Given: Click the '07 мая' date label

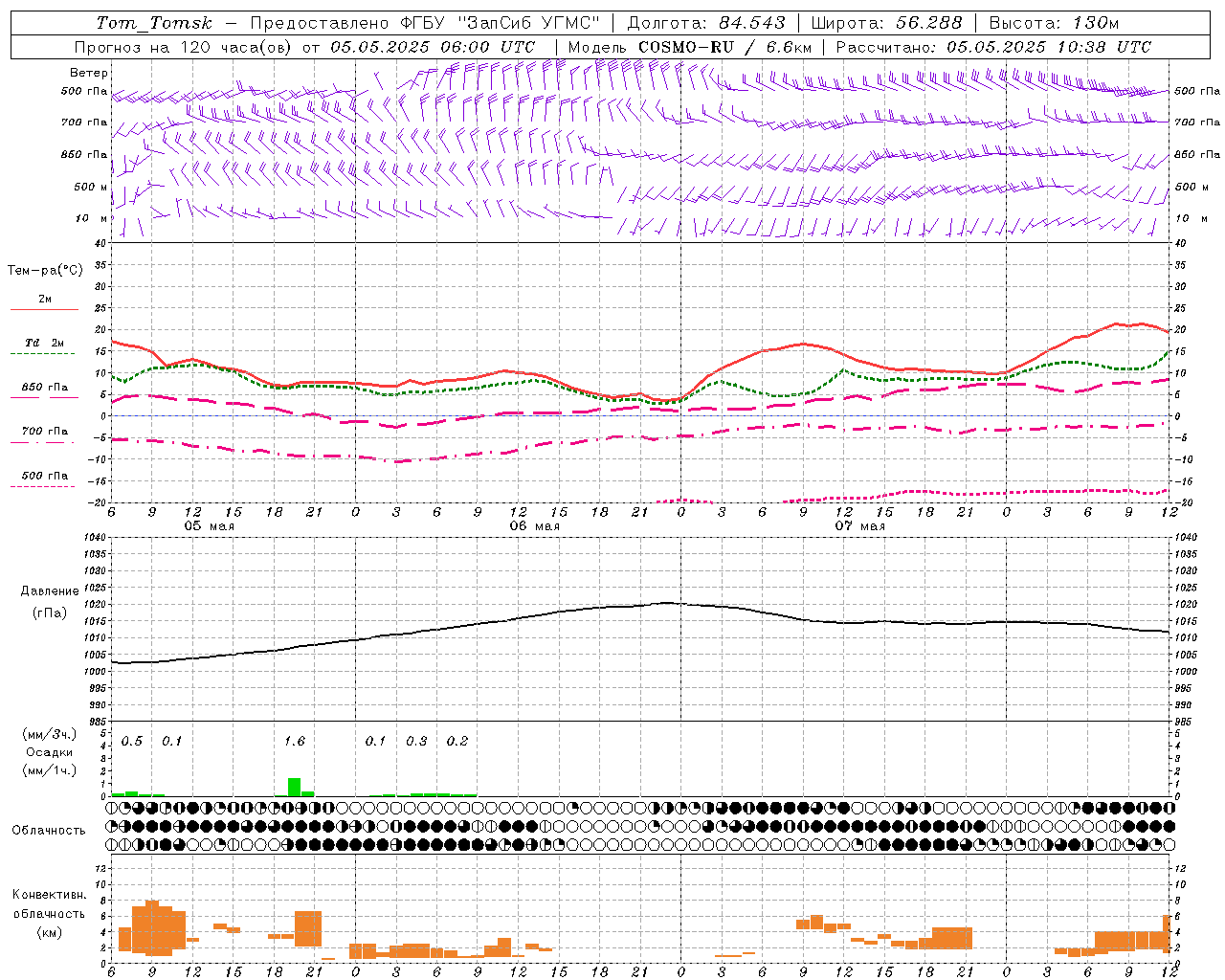Looking at the screenshot, I should [x=859, y=526].
